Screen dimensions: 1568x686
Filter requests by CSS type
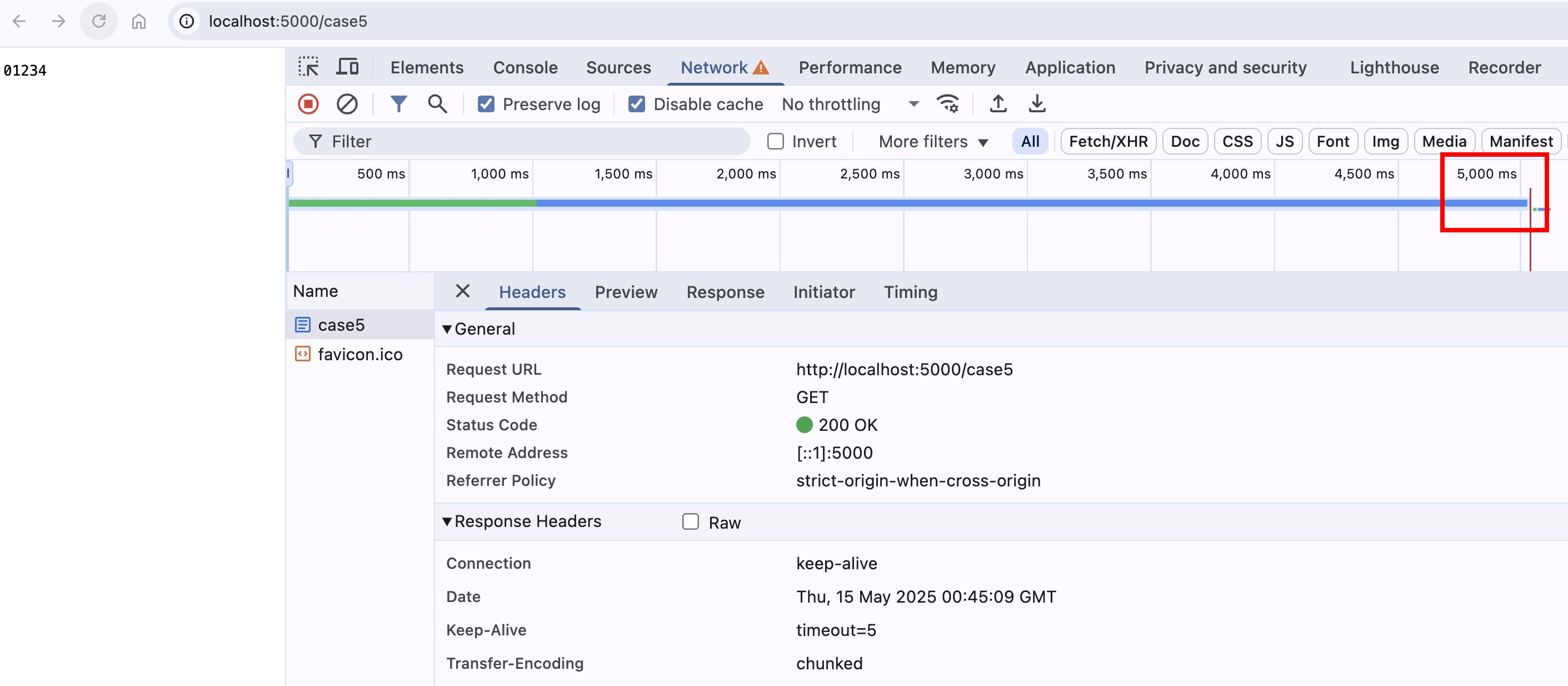pos(1237,141)
